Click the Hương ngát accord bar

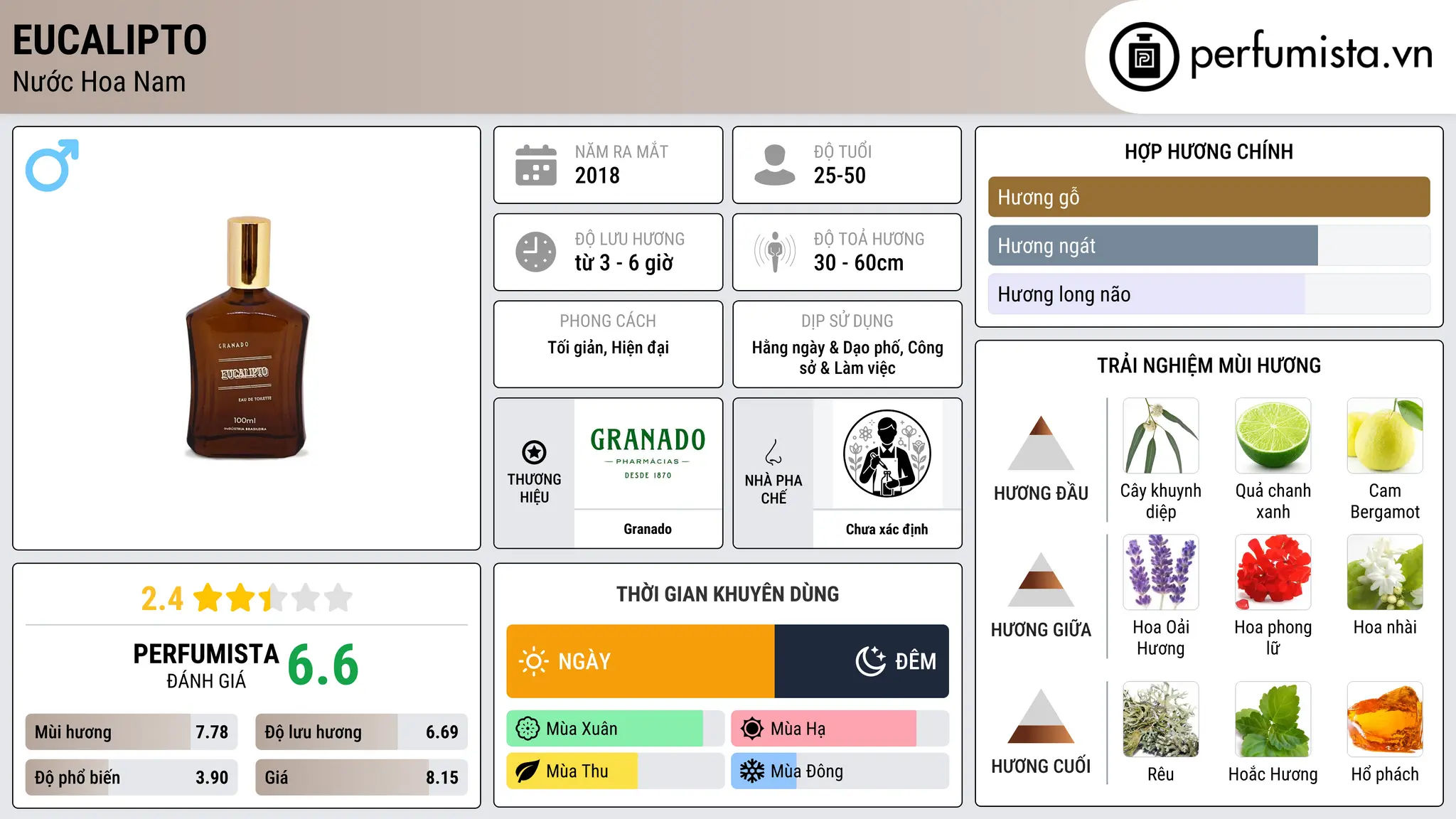pos(1209,245)
